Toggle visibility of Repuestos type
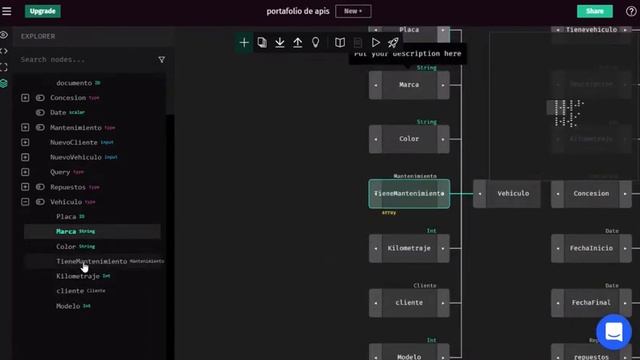The image size is (640, 360). (x=40, y=187)
